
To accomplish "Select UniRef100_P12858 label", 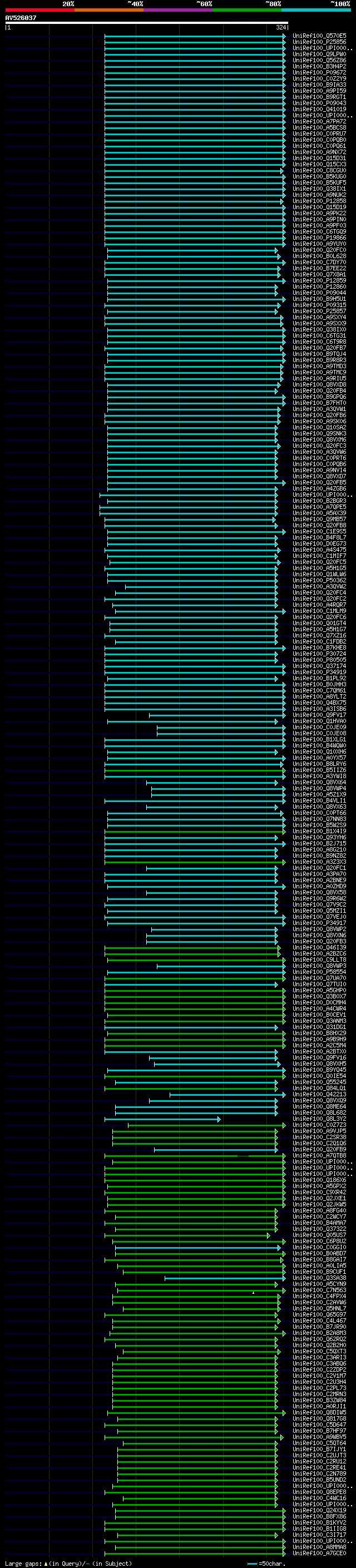I will 319,201.
